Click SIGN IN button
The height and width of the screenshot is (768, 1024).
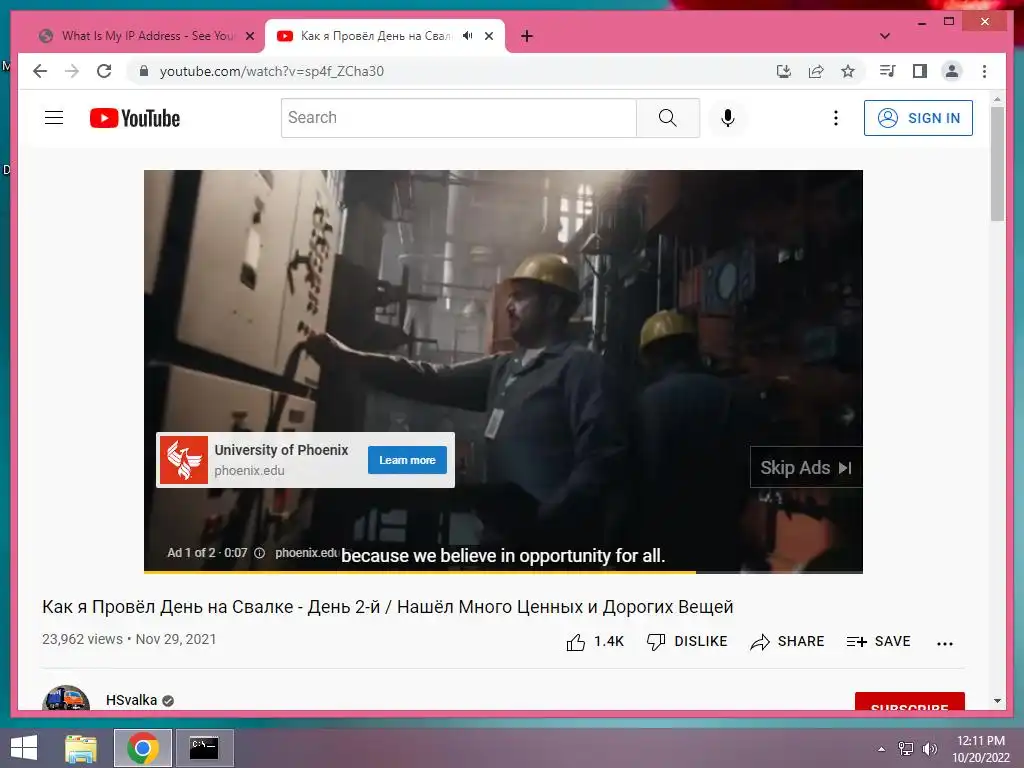(x=918, y=118)
